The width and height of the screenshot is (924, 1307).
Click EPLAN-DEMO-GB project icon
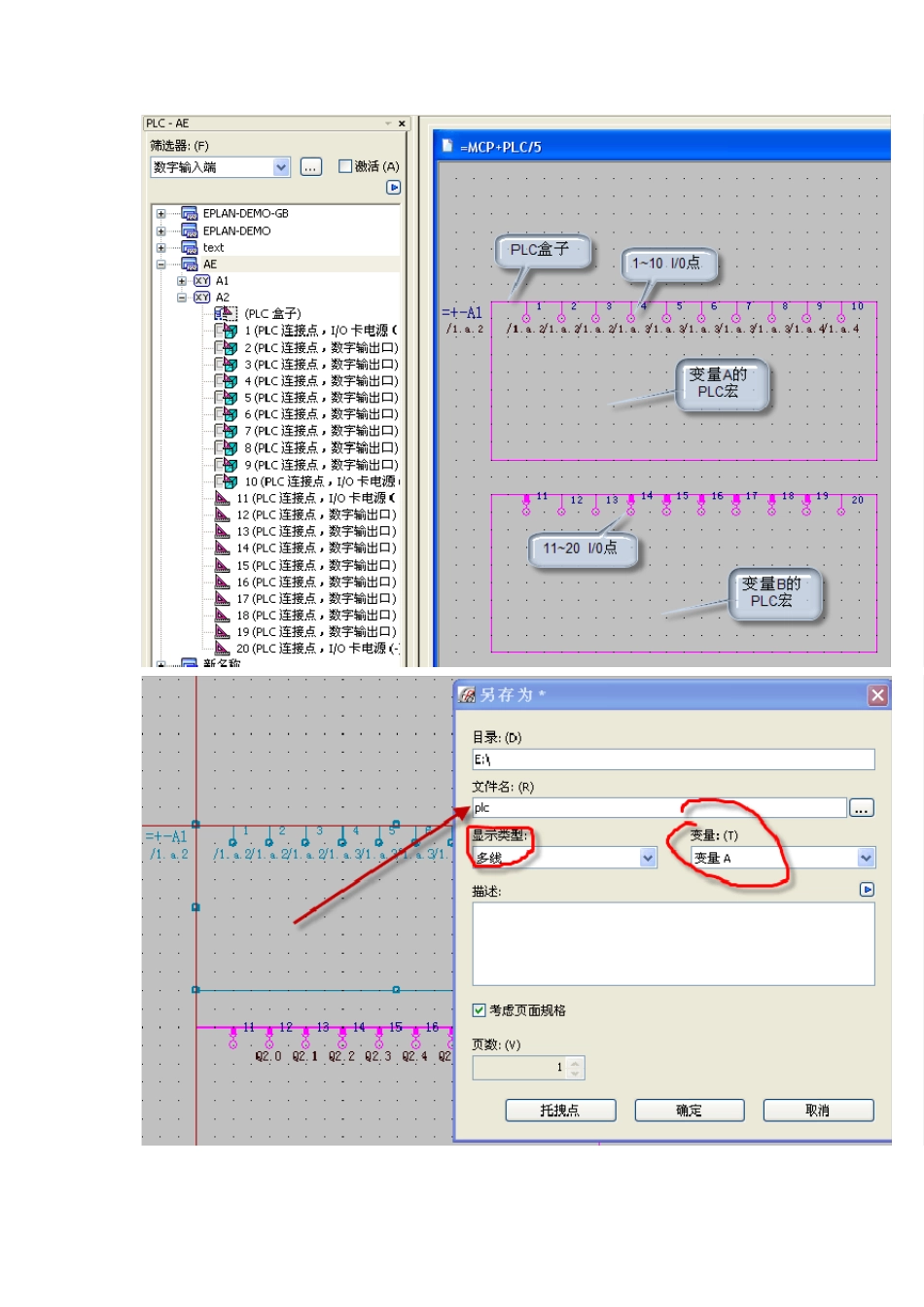point(190,214)
